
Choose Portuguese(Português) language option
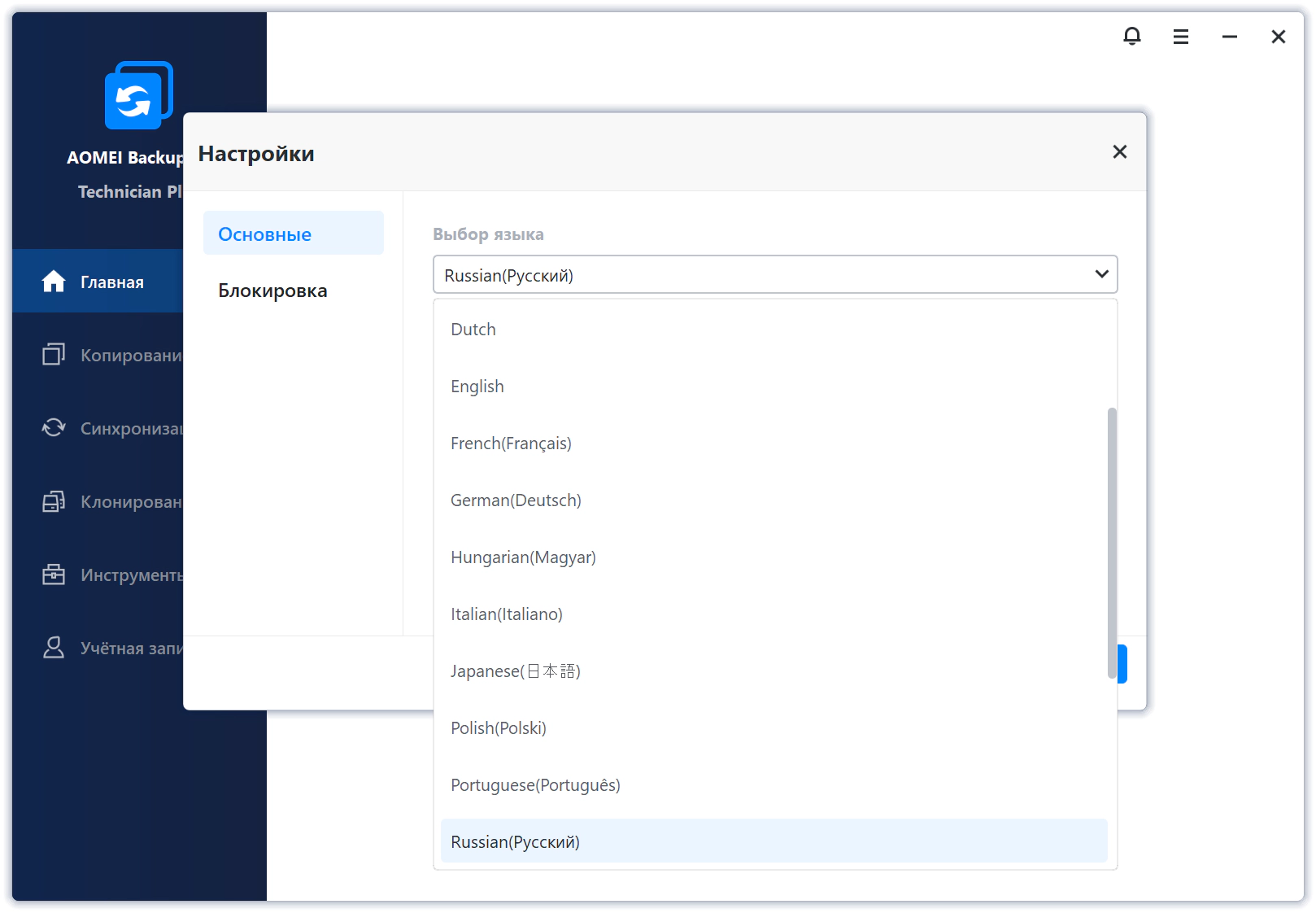coord(535,785)
